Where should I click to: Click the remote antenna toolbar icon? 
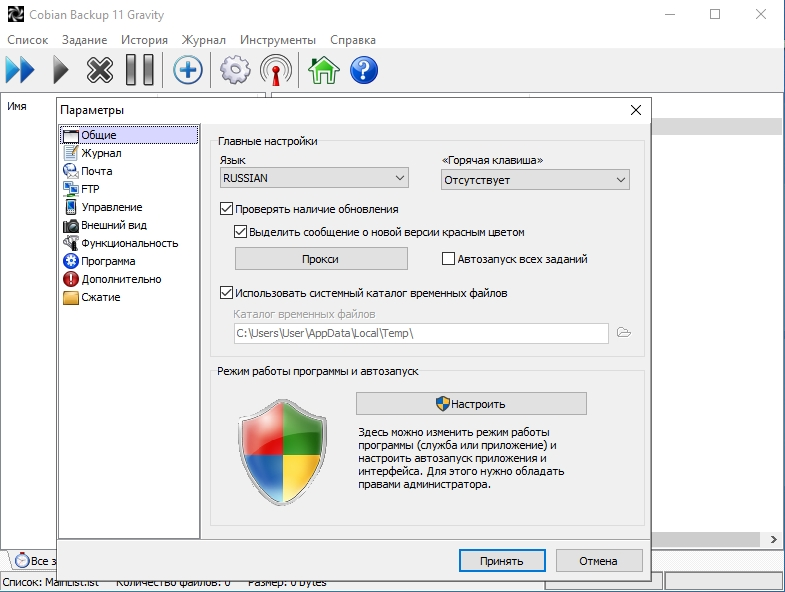click(275, 70)
